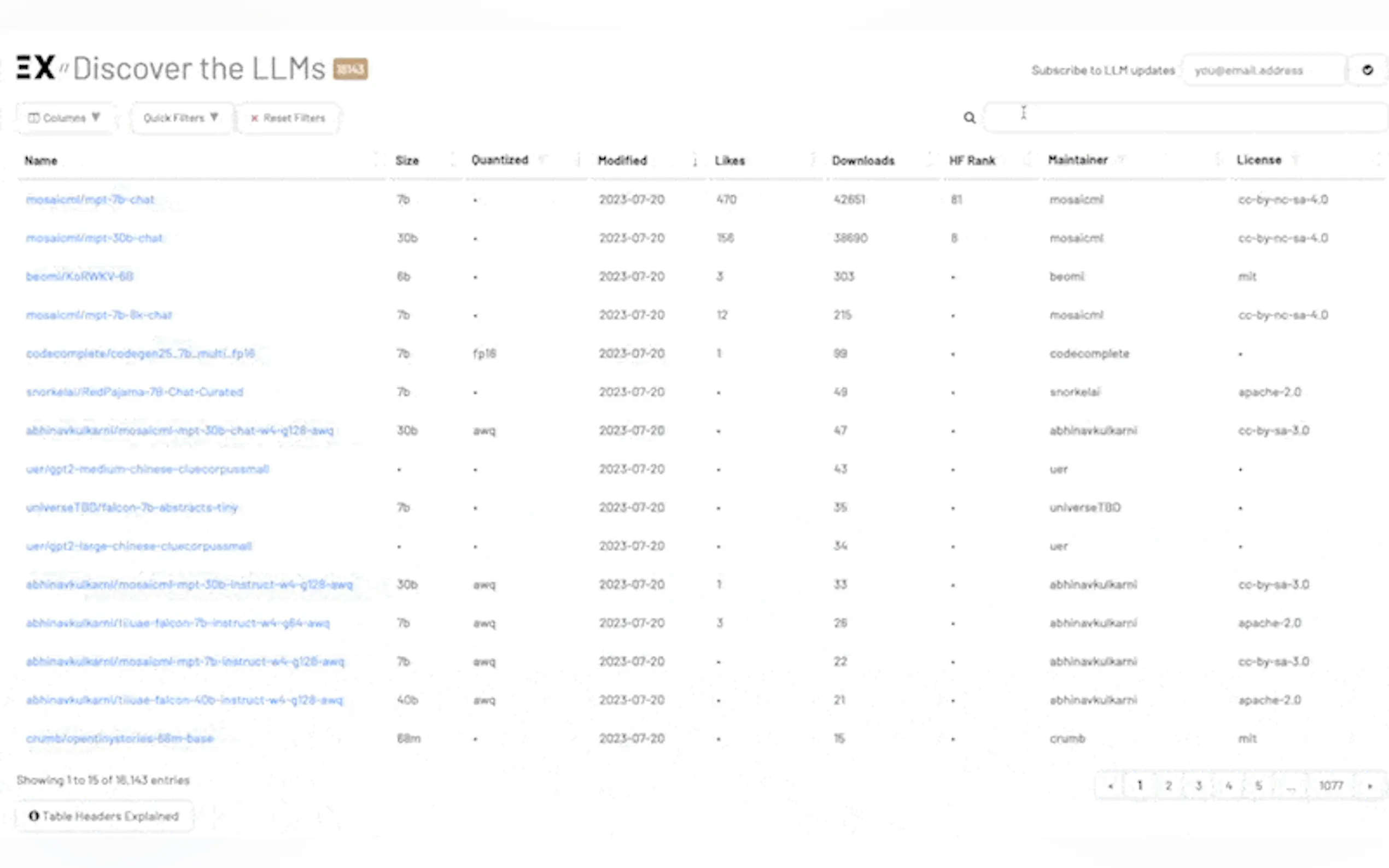Open mosaicml/mpt-30b-chat model link
Screen dimensions: 1389x868
tap(94, 238)
